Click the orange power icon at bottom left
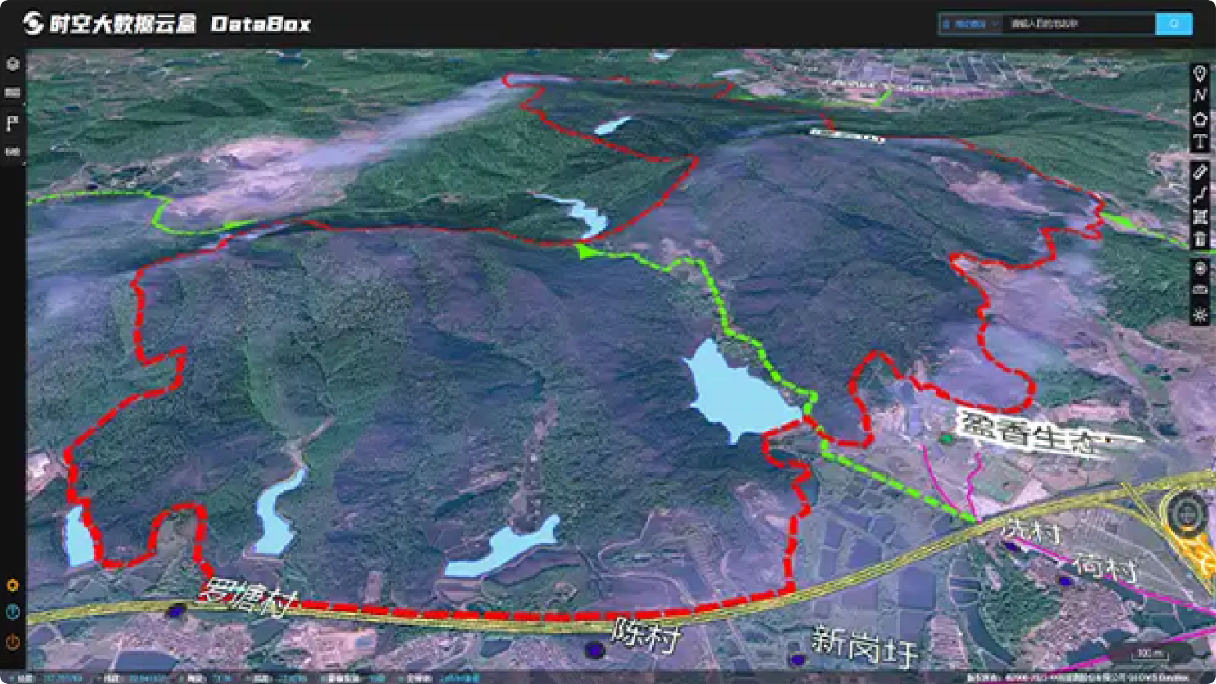Image resolution: width=1216 pixels, height=684 pixels. pyautogui.click(x=13, y=641)
